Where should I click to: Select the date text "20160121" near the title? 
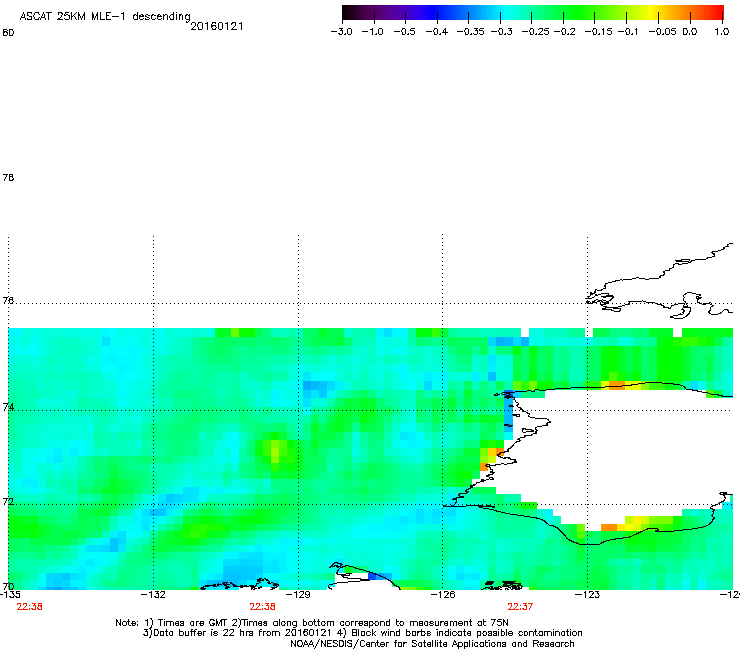[x=217, y=26]
